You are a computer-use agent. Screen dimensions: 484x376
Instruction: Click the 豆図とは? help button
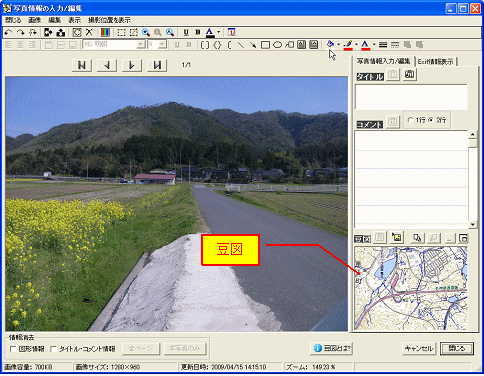[332, 348]
